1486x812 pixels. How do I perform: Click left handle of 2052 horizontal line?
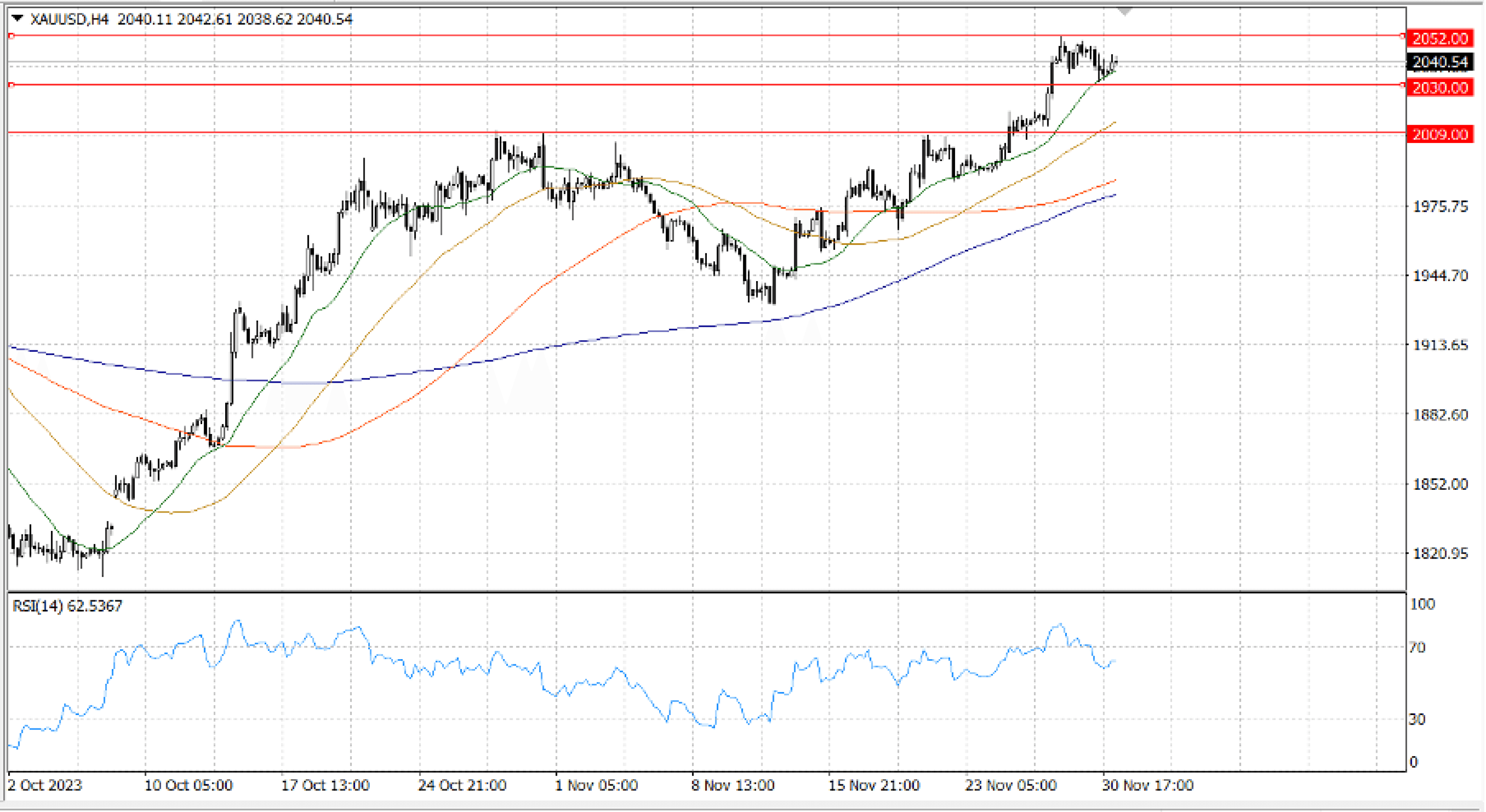(x=11, y=36)
